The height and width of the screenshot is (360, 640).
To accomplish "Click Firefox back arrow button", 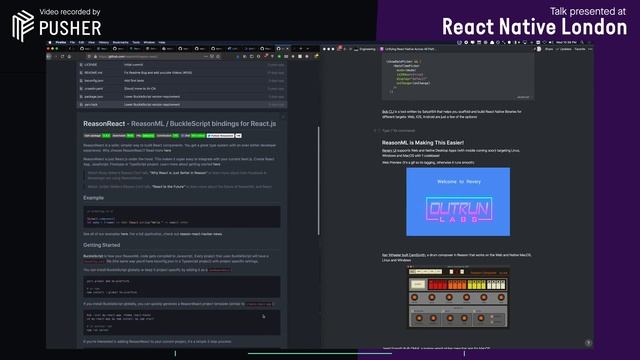I will (x=49, y=56).
